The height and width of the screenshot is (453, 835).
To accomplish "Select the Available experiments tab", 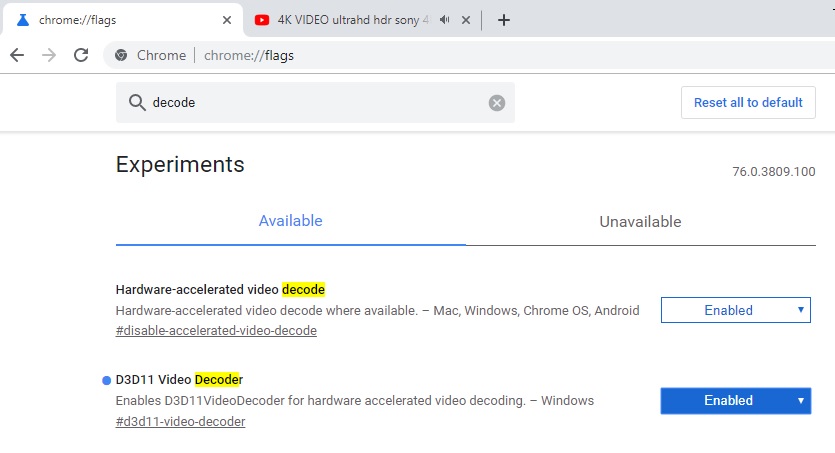I will pyautogui.click(x=290, y=221).
